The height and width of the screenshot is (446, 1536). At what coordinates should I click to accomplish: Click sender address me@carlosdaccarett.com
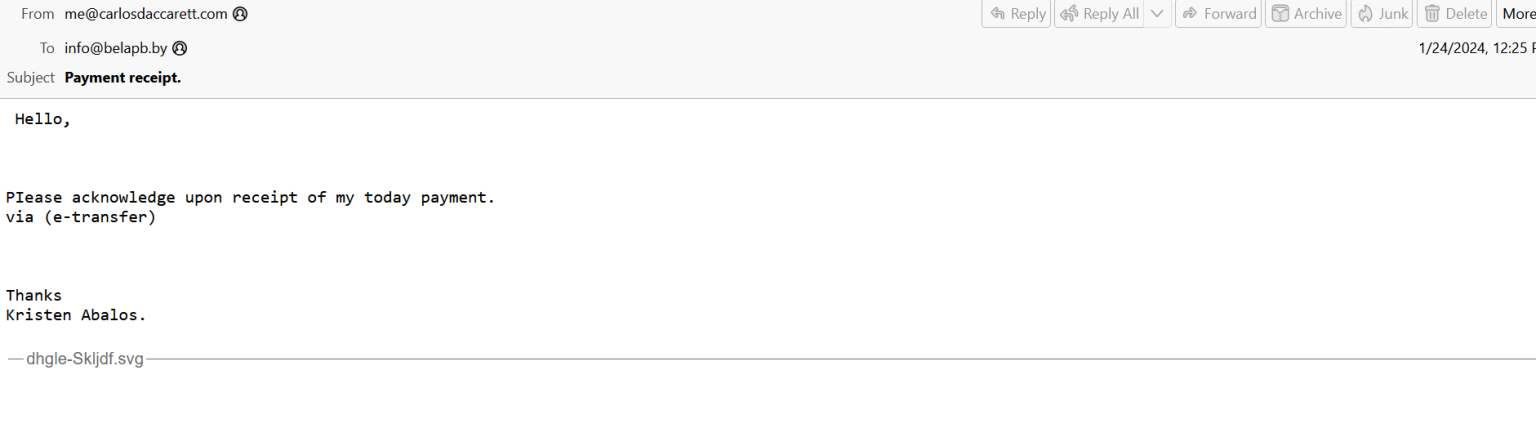(146, 14)
